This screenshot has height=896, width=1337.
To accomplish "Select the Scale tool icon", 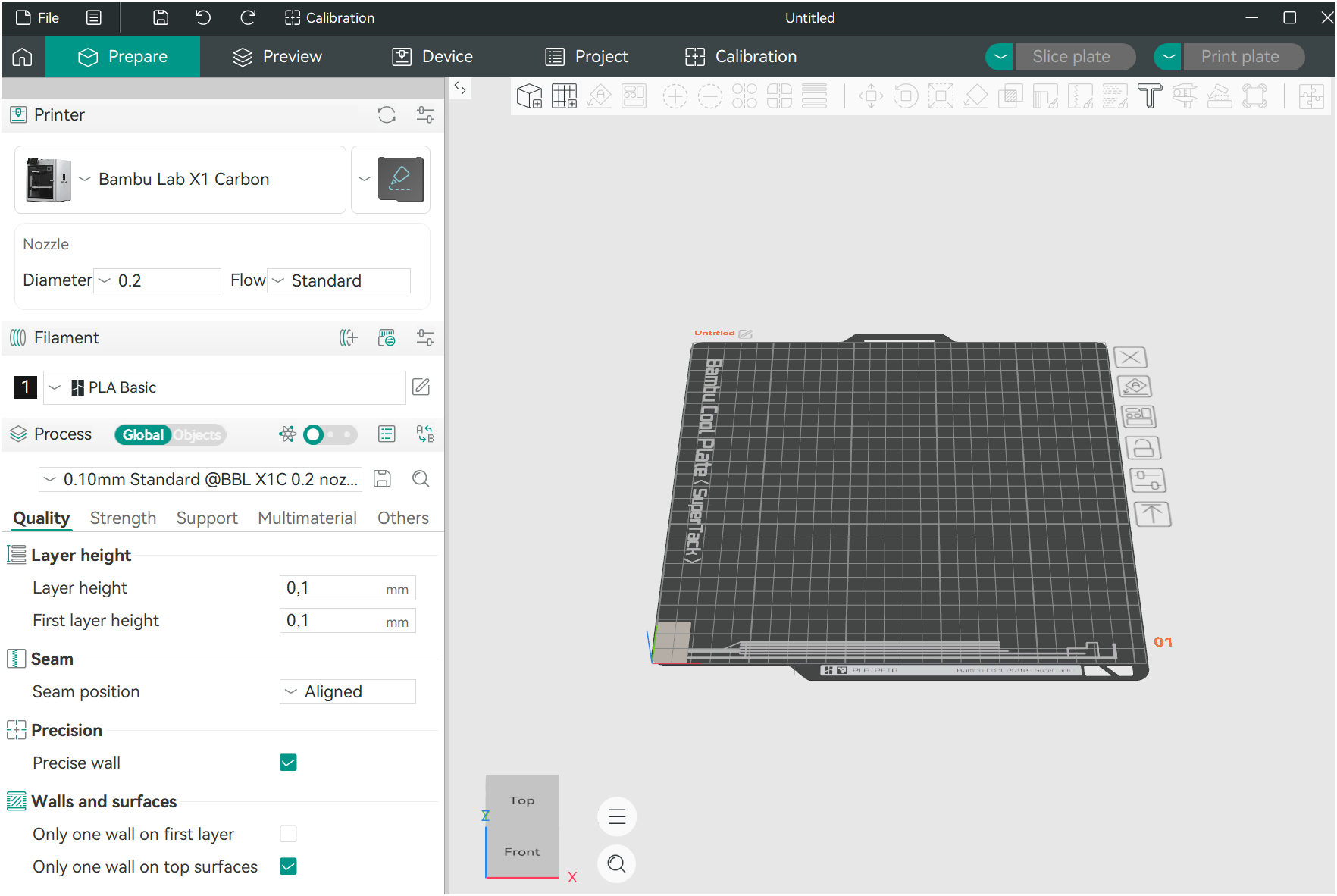I will [941, 96].
